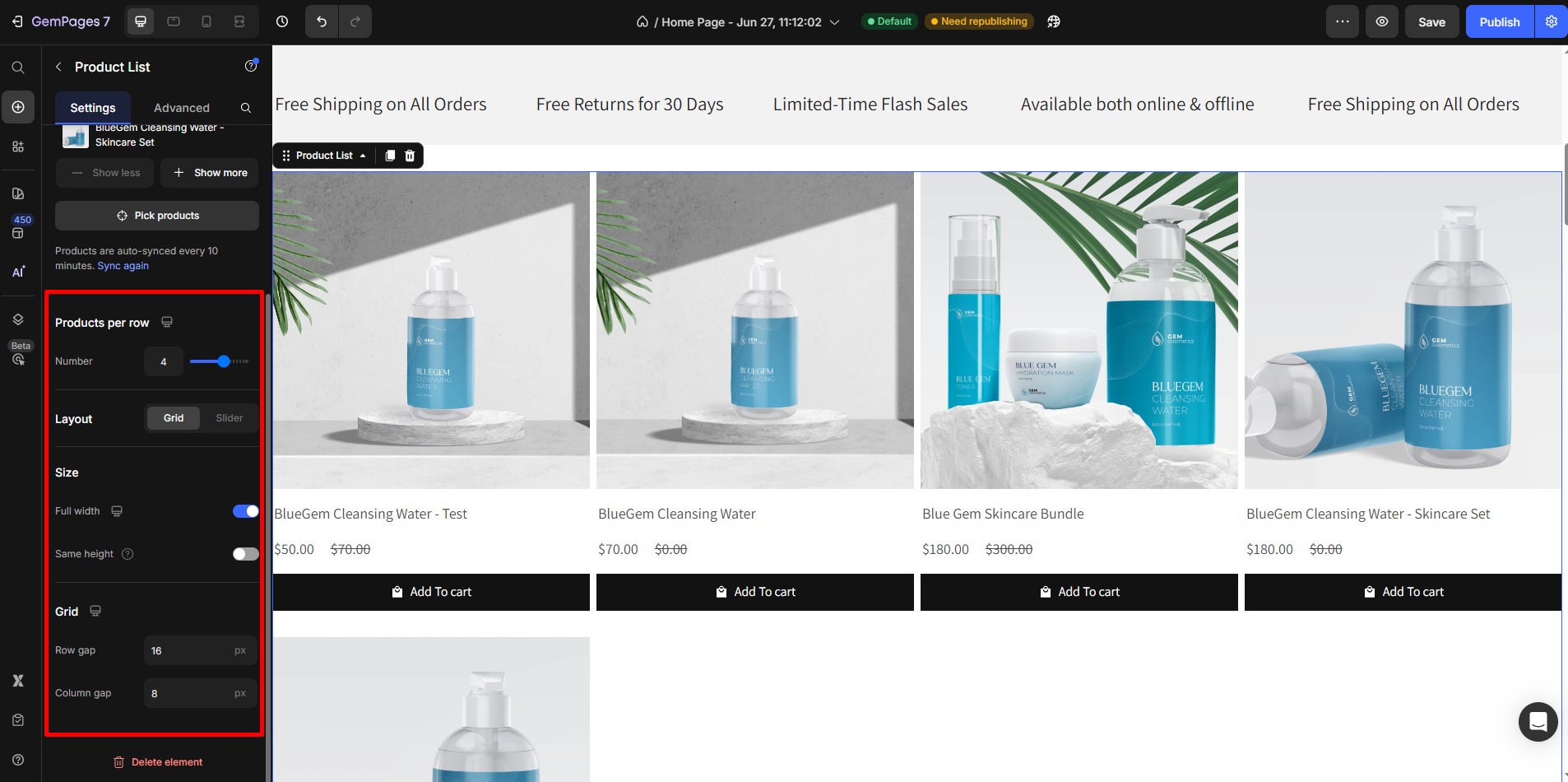Click the Pick products button
The image size is (1568, 782).
point(157,216)
